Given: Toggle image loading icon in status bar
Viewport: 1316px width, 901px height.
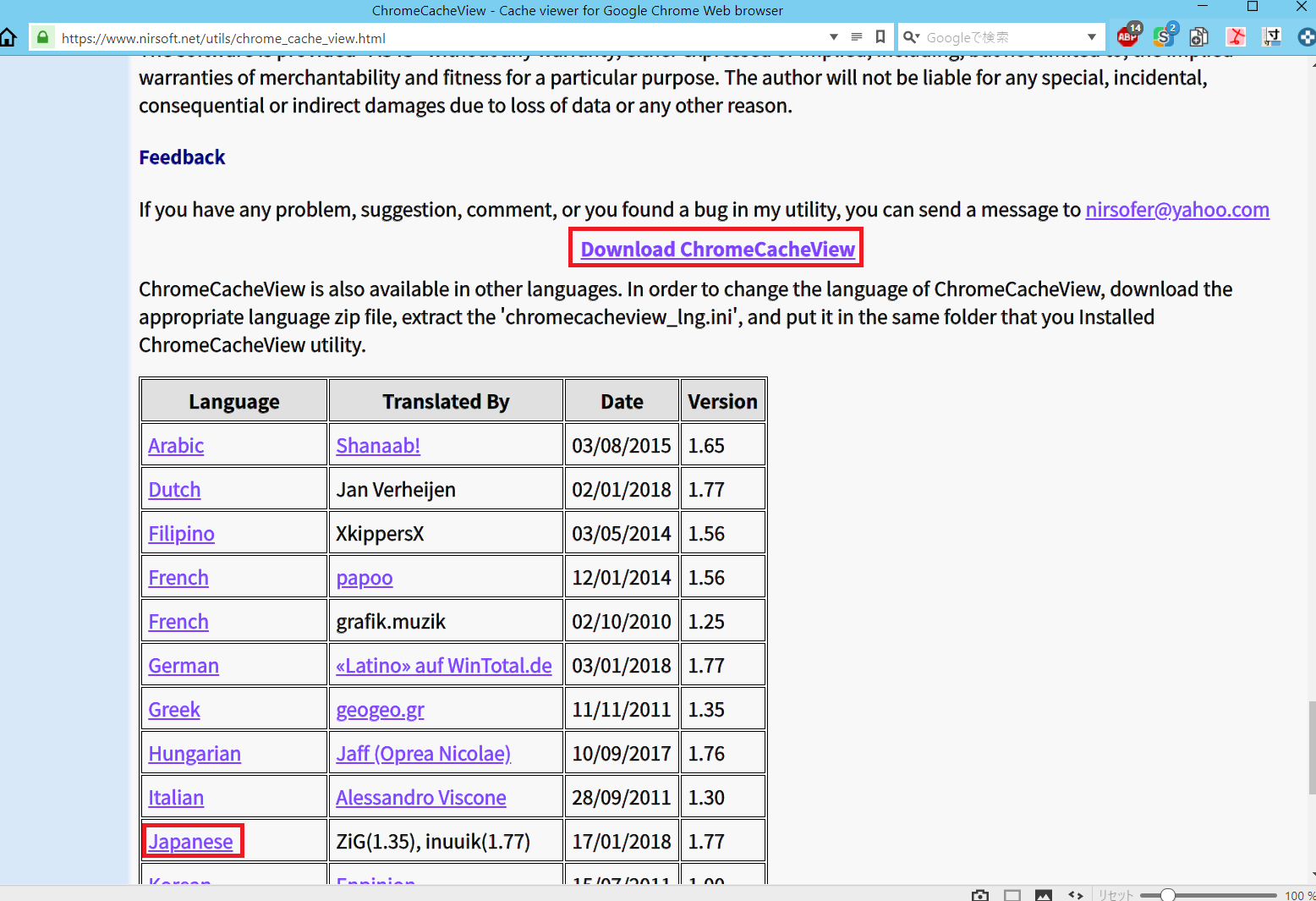Looking at the screenshot, I should pyautogui.click(x=1044, y=895).
